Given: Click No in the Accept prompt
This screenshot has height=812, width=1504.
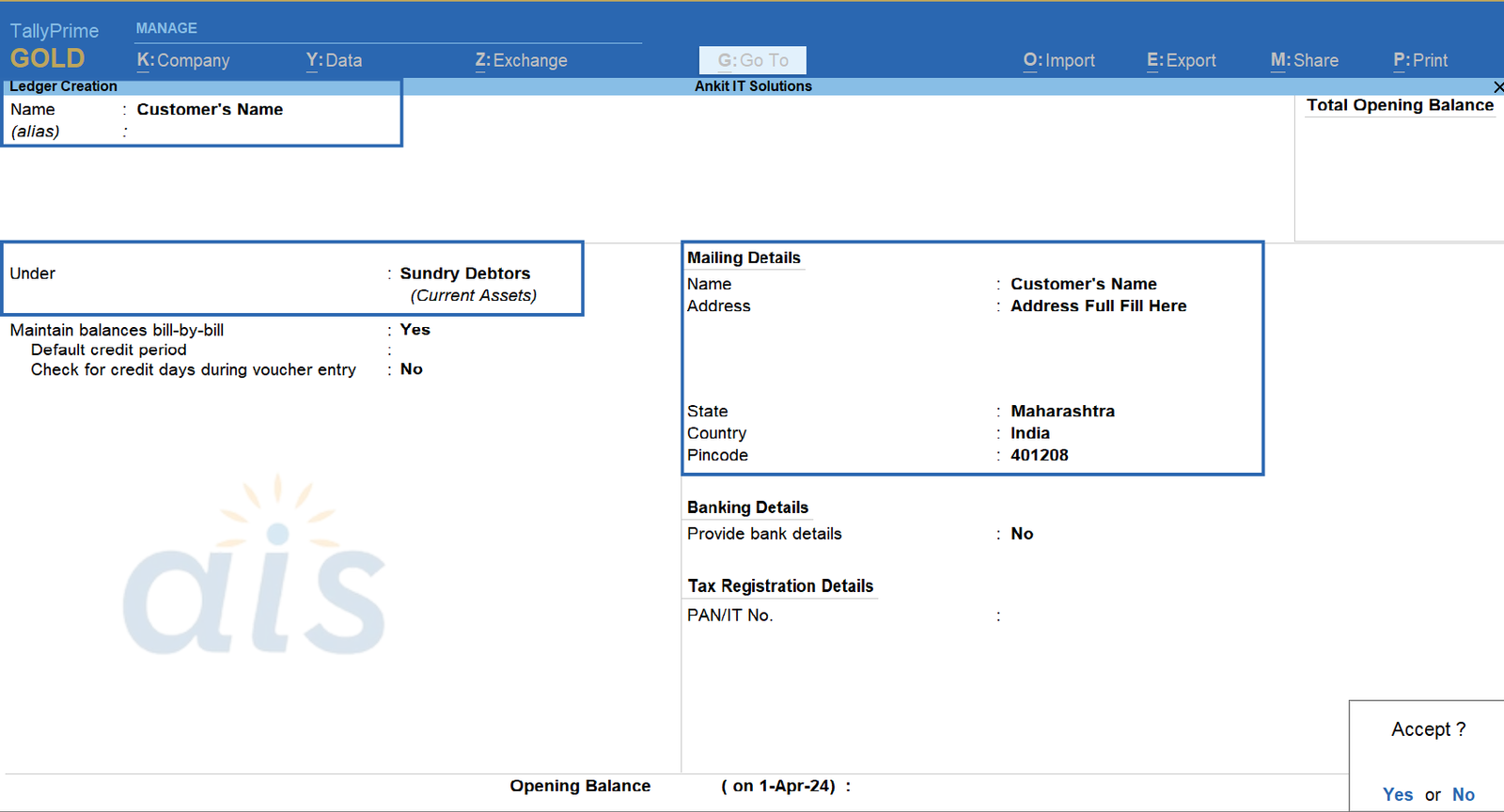Looking at the screenshot, I should 1463,795.
